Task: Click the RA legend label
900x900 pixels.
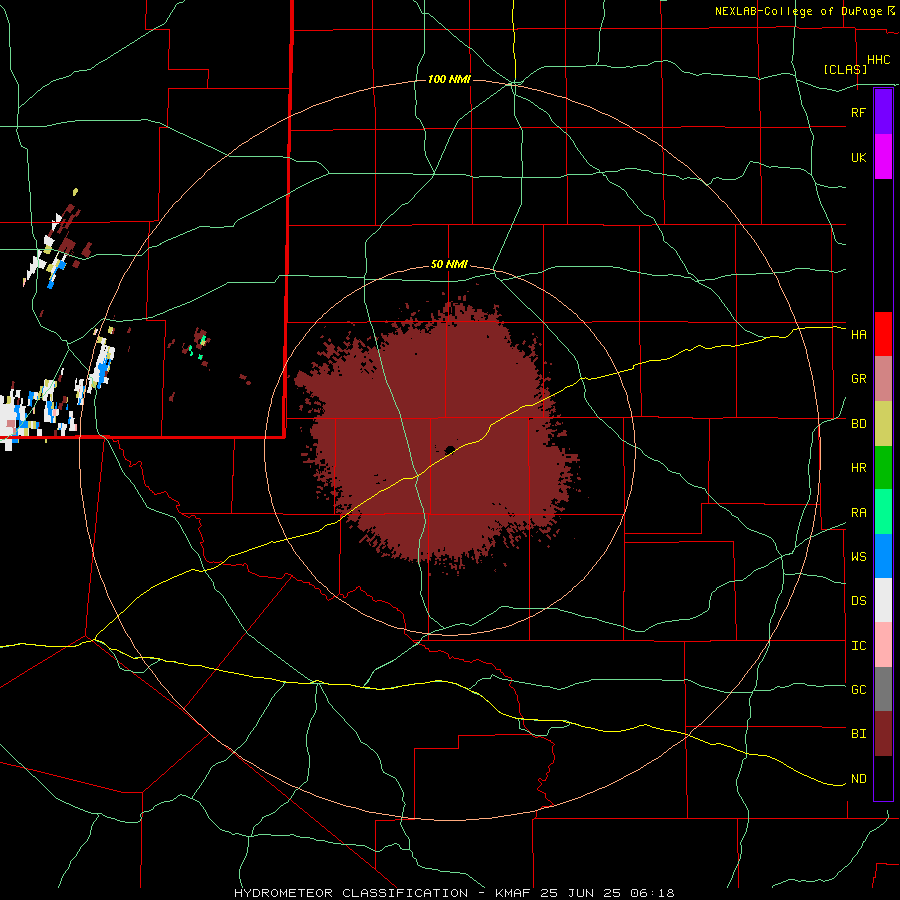Action: (x=858, y=513)
